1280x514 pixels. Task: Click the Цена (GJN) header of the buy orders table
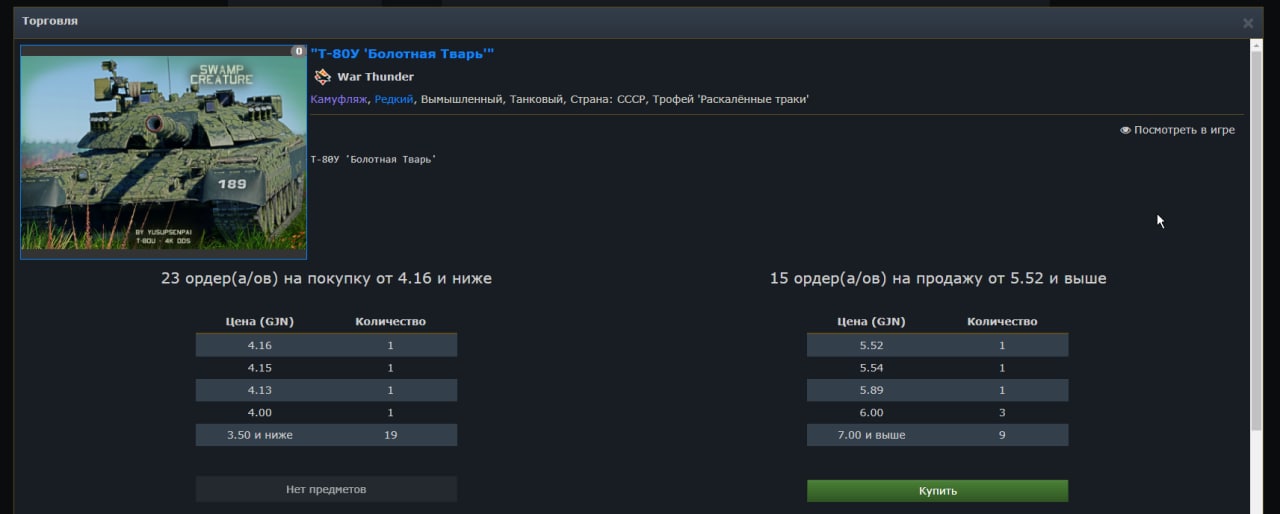(x=259, y=321)
